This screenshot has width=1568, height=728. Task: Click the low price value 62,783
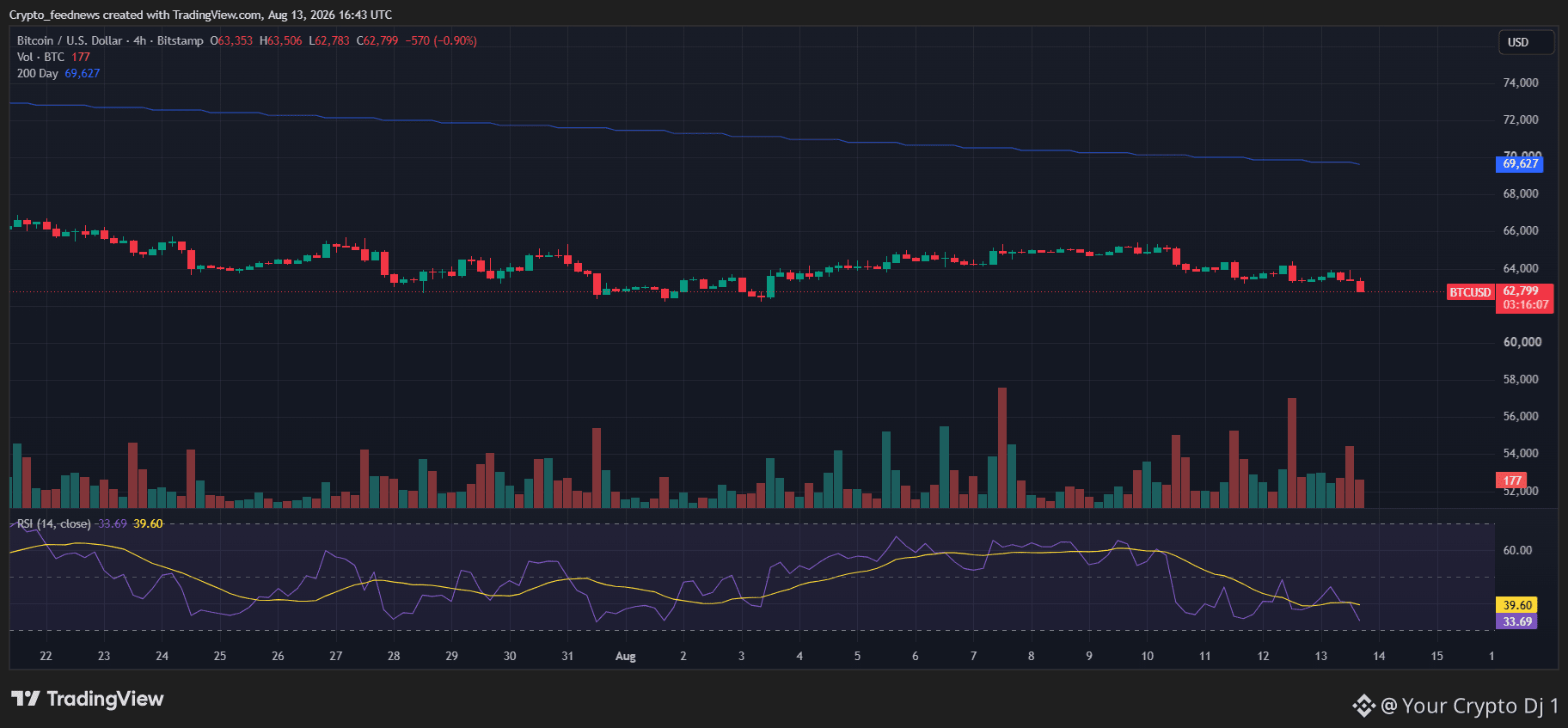coord(333,40)
